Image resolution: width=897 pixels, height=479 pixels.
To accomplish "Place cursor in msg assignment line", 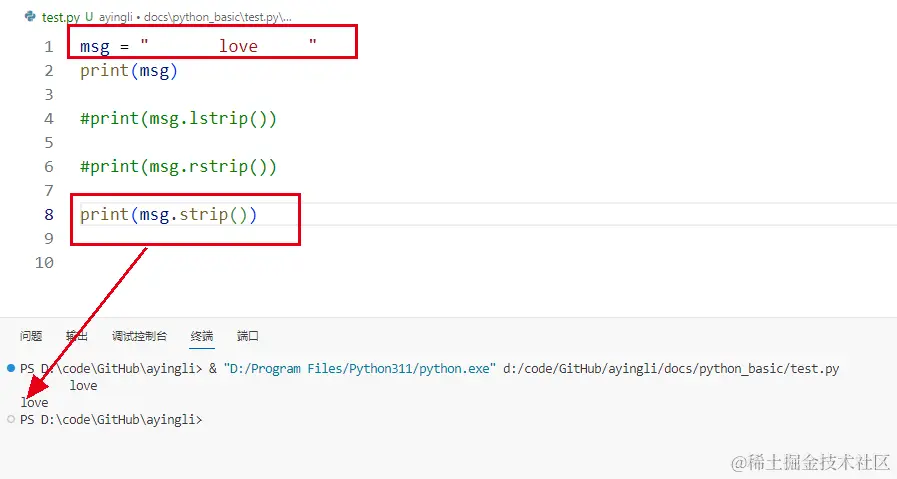I will [198, 46].
